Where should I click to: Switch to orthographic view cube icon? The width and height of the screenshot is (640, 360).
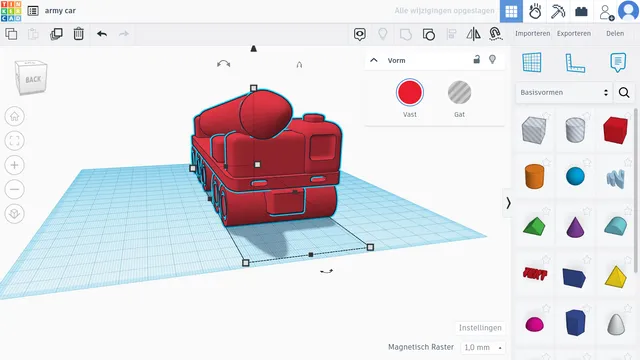[x=15, y=213]
